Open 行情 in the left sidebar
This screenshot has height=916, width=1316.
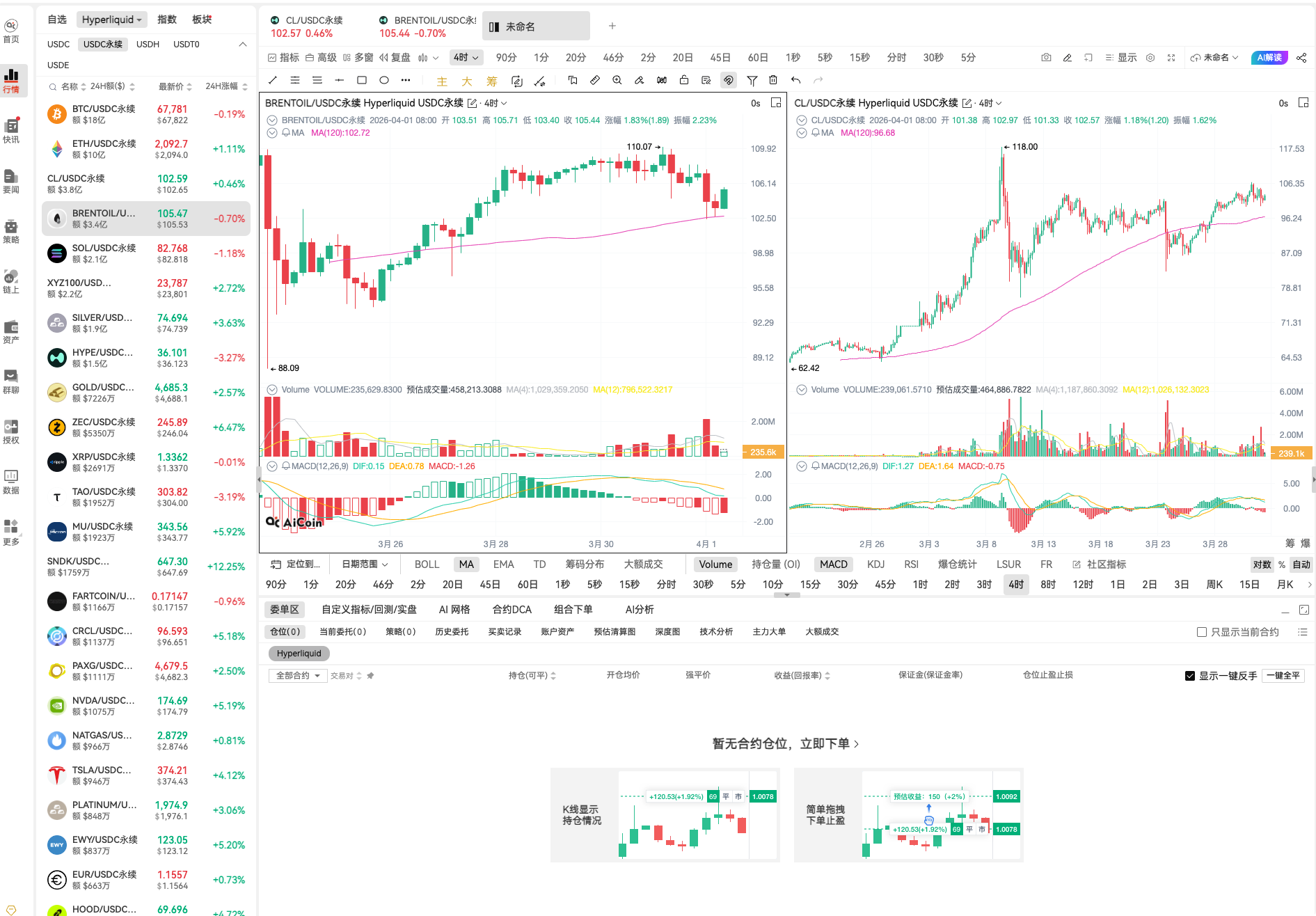(11, 80)
